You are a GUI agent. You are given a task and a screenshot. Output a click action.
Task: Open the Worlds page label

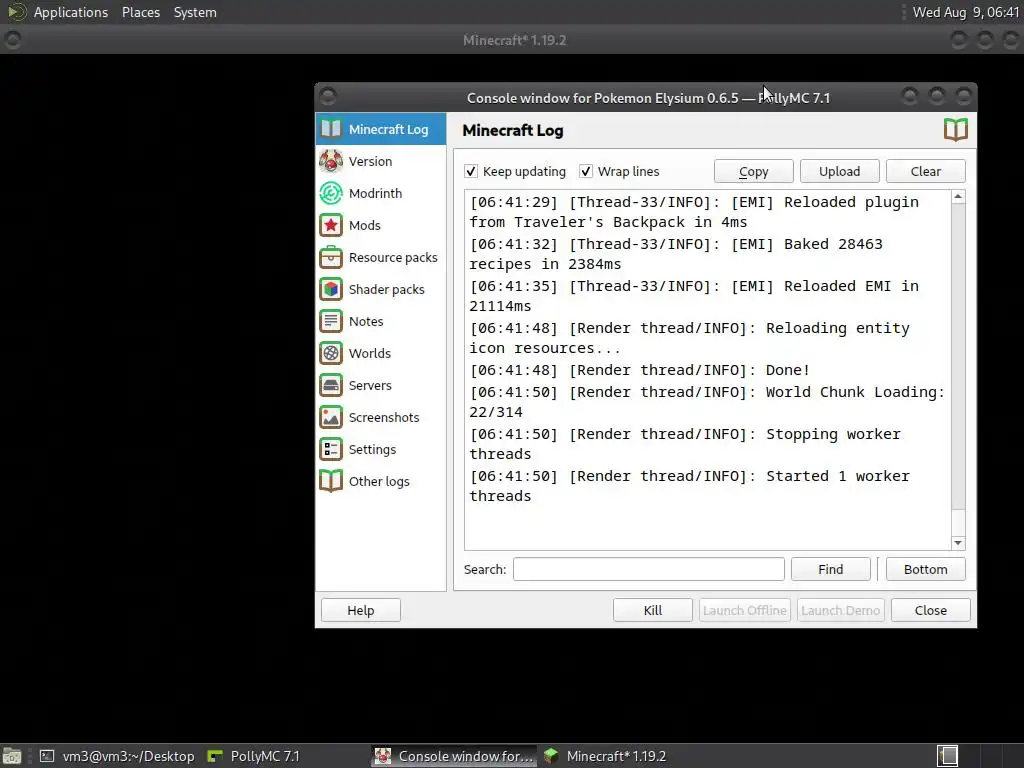[x=370, y=353]
